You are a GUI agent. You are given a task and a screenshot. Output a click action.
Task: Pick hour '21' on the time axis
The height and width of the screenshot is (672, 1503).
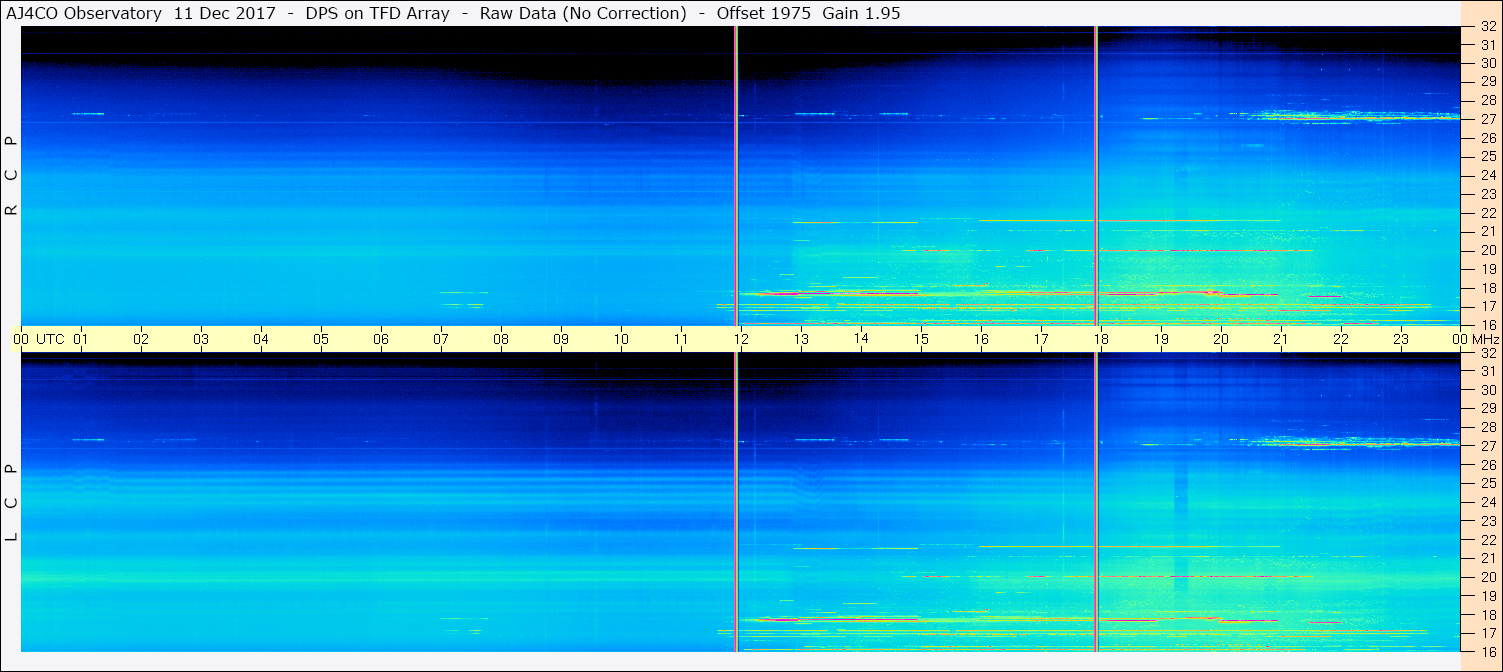pos(1281,339)
